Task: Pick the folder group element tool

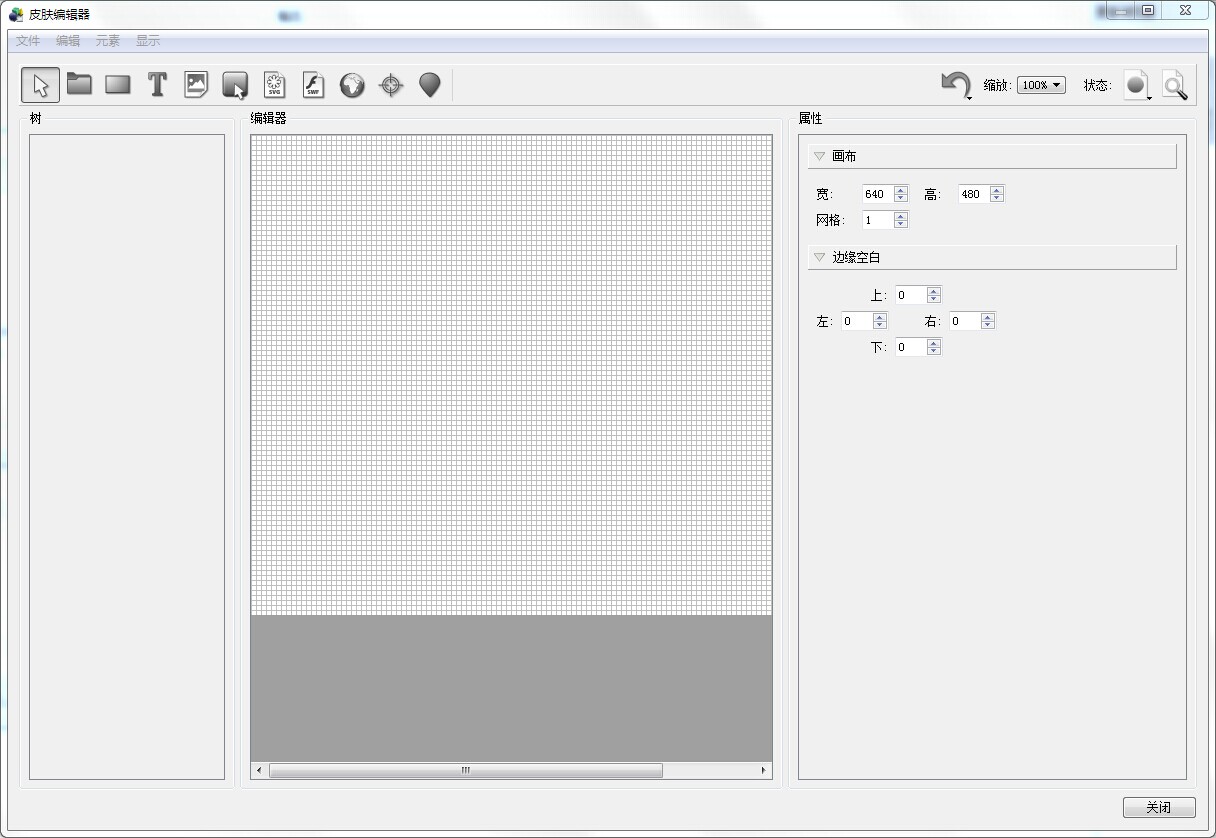Action: click(79, 85)
